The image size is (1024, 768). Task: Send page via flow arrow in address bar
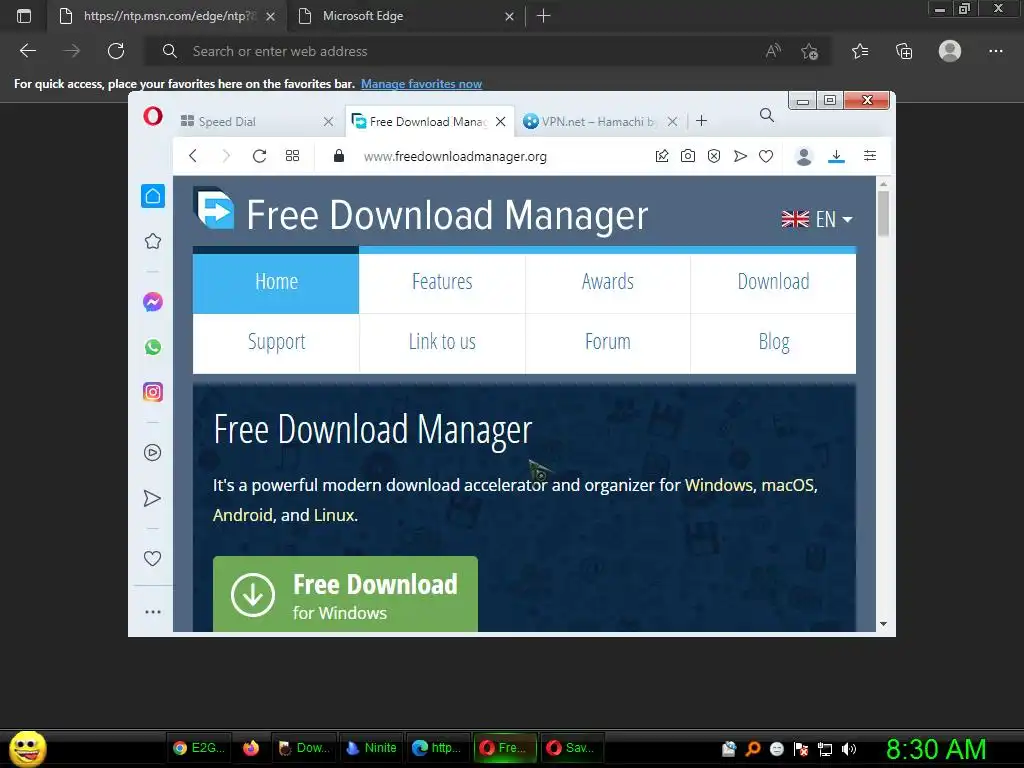740,155
